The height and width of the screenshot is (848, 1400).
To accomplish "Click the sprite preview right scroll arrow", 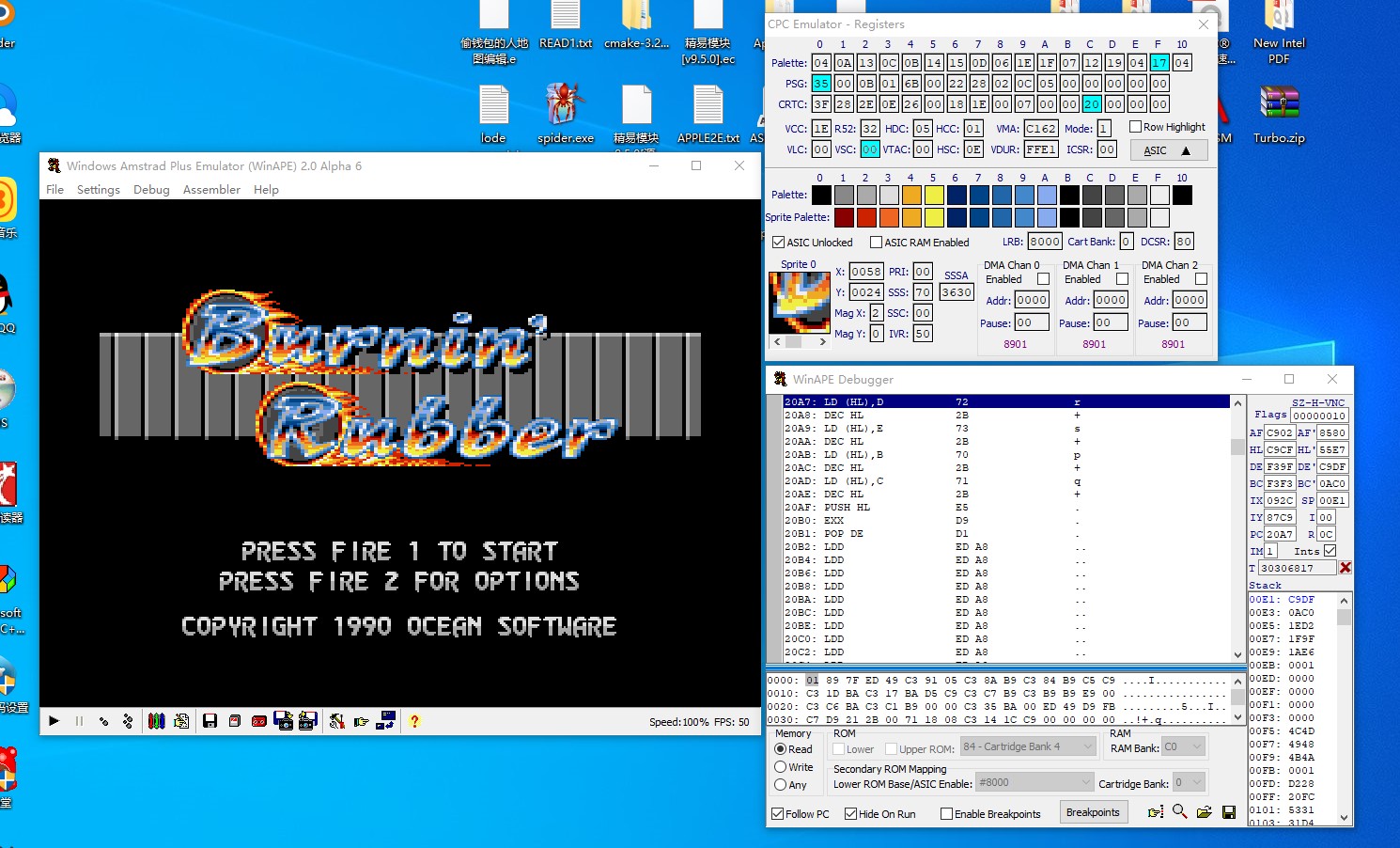I will (823, 342).
